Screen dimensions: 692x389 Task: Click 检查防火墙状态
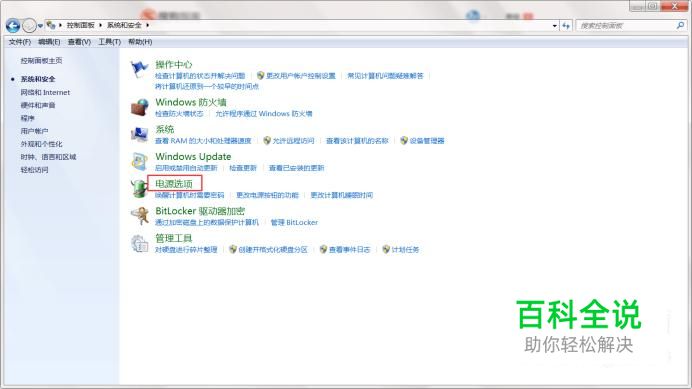point(179,113)
